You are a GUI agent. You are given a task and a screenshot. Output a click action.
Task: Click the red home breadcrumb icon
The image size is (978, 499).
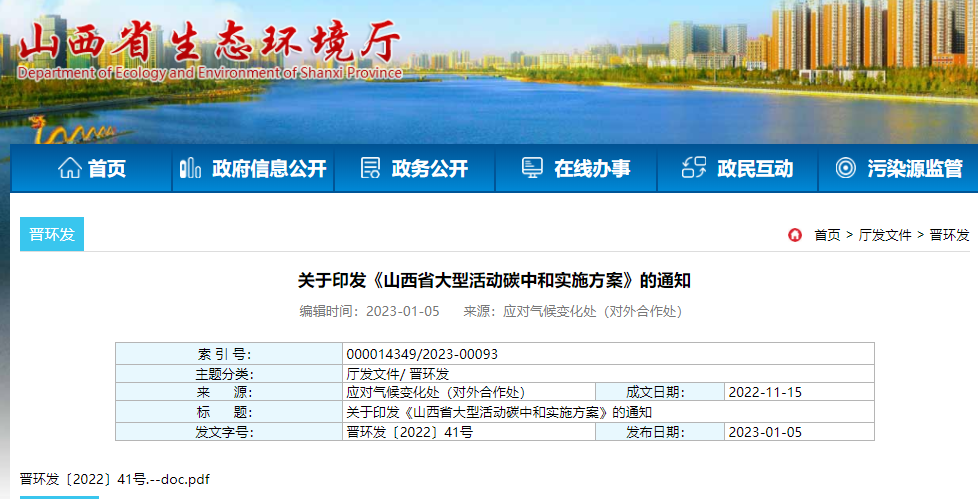795,235
